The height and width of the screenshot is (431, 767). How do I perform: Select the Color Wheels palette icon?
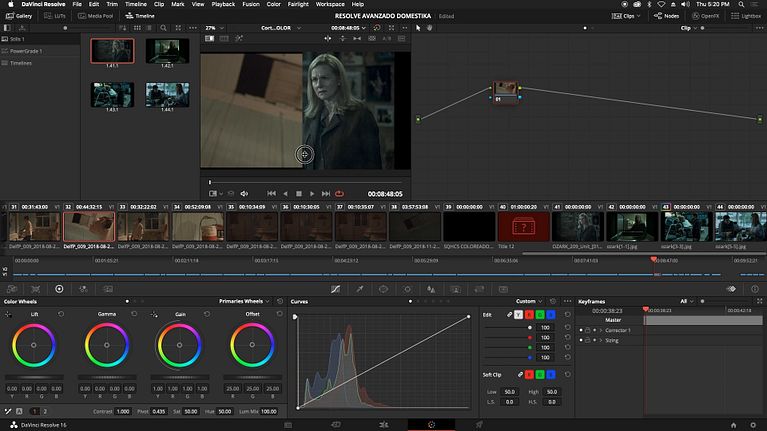point(59,289)
